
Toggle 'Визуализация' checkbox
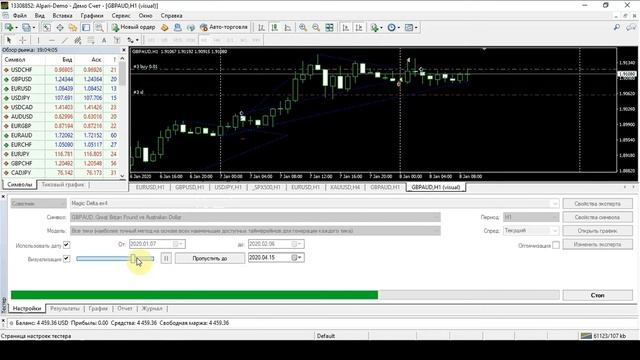pyautogui.click(x=67, y=259)
